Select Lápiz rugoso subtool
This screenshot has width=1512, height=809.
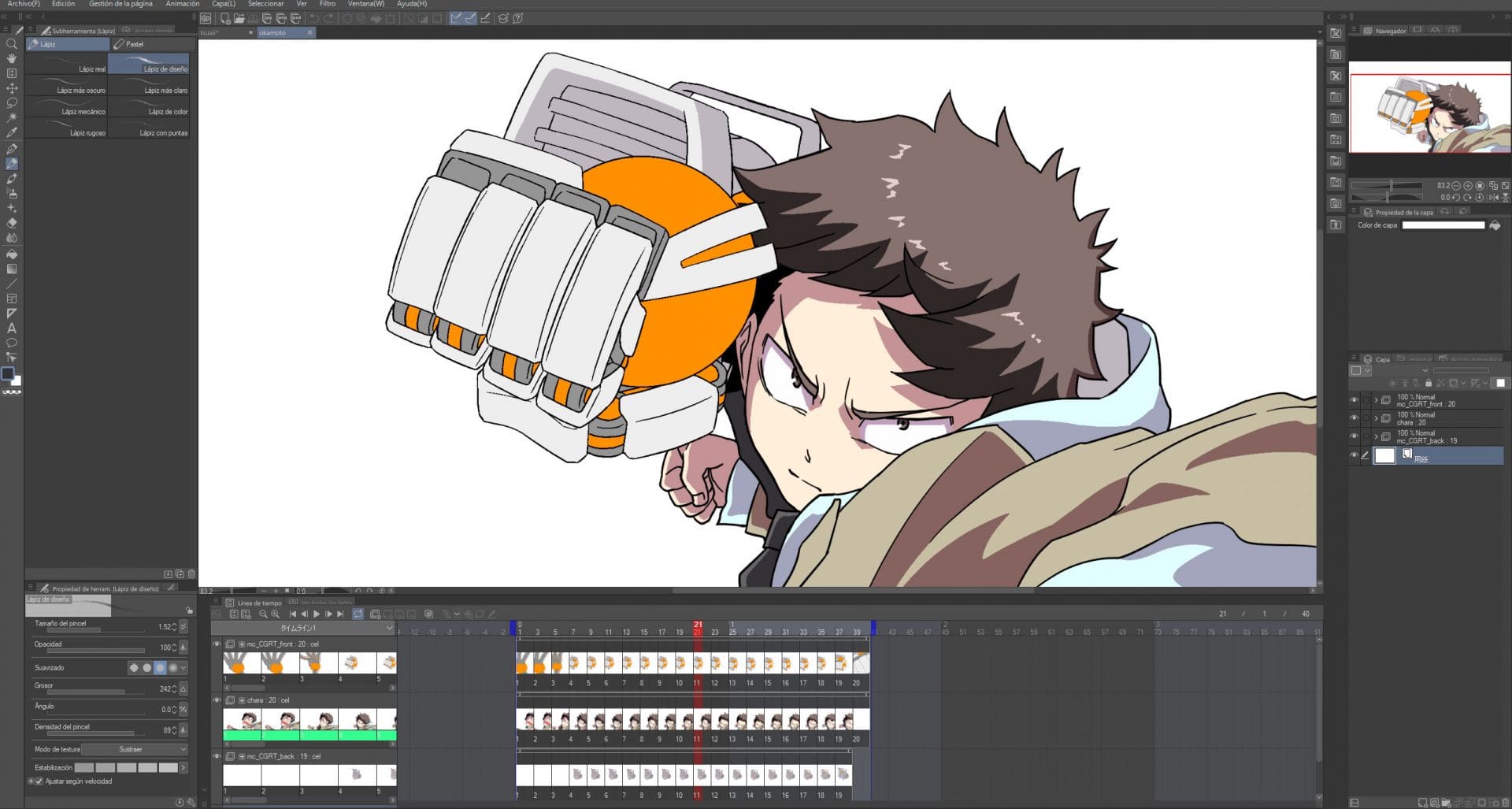coord(67,128)
